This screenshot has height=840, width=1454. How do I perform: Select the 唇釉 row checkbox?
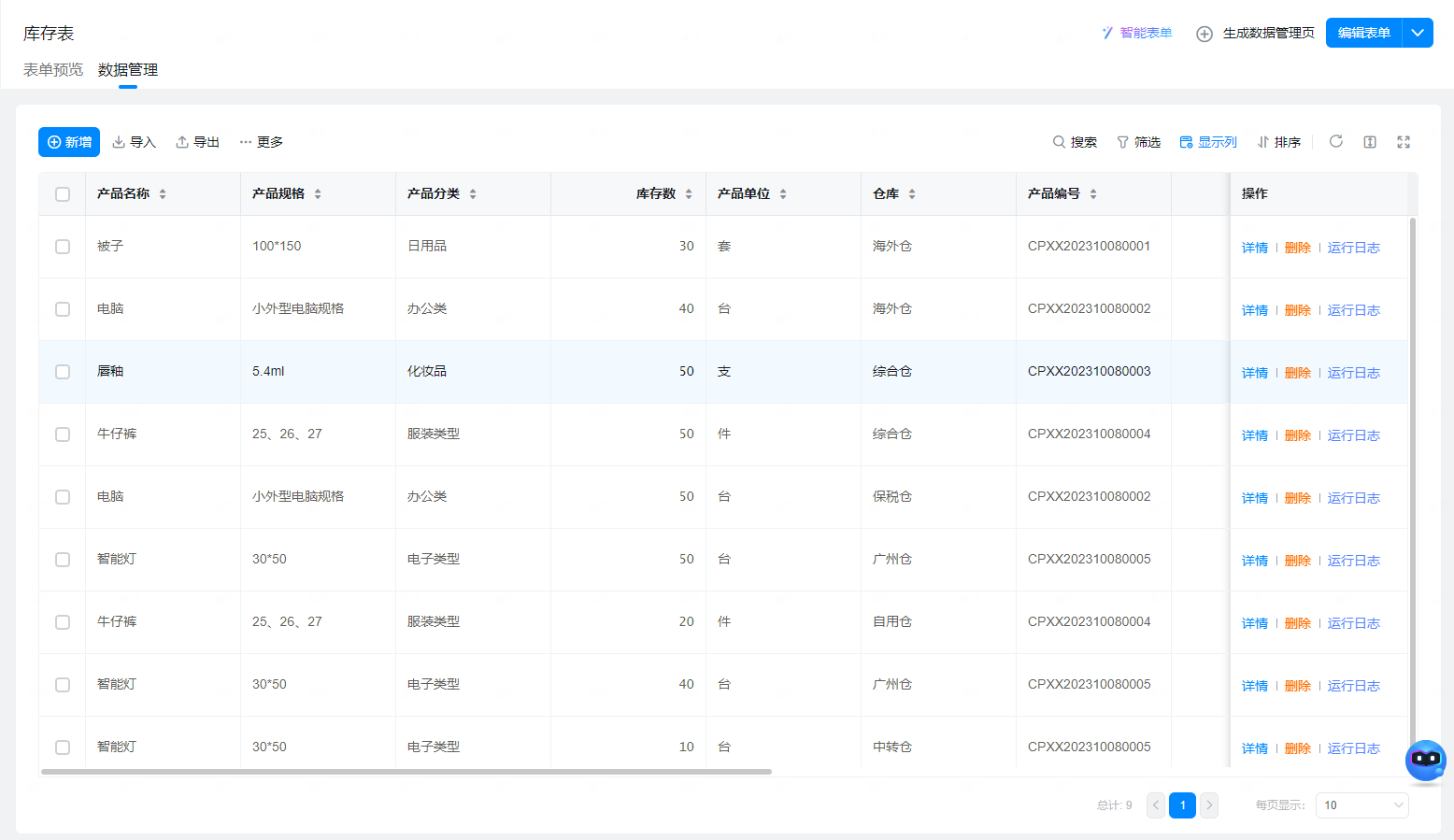[x=63, y=372]
